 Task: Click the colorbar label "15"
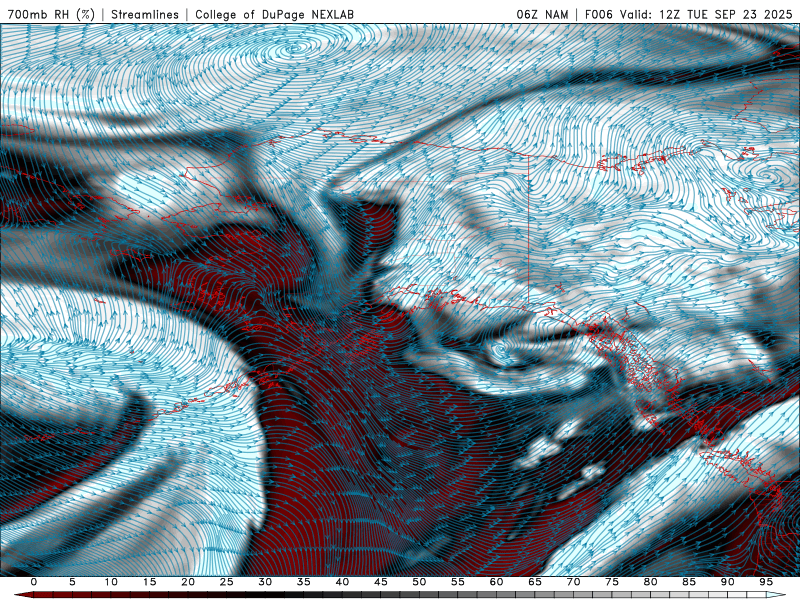149,582
